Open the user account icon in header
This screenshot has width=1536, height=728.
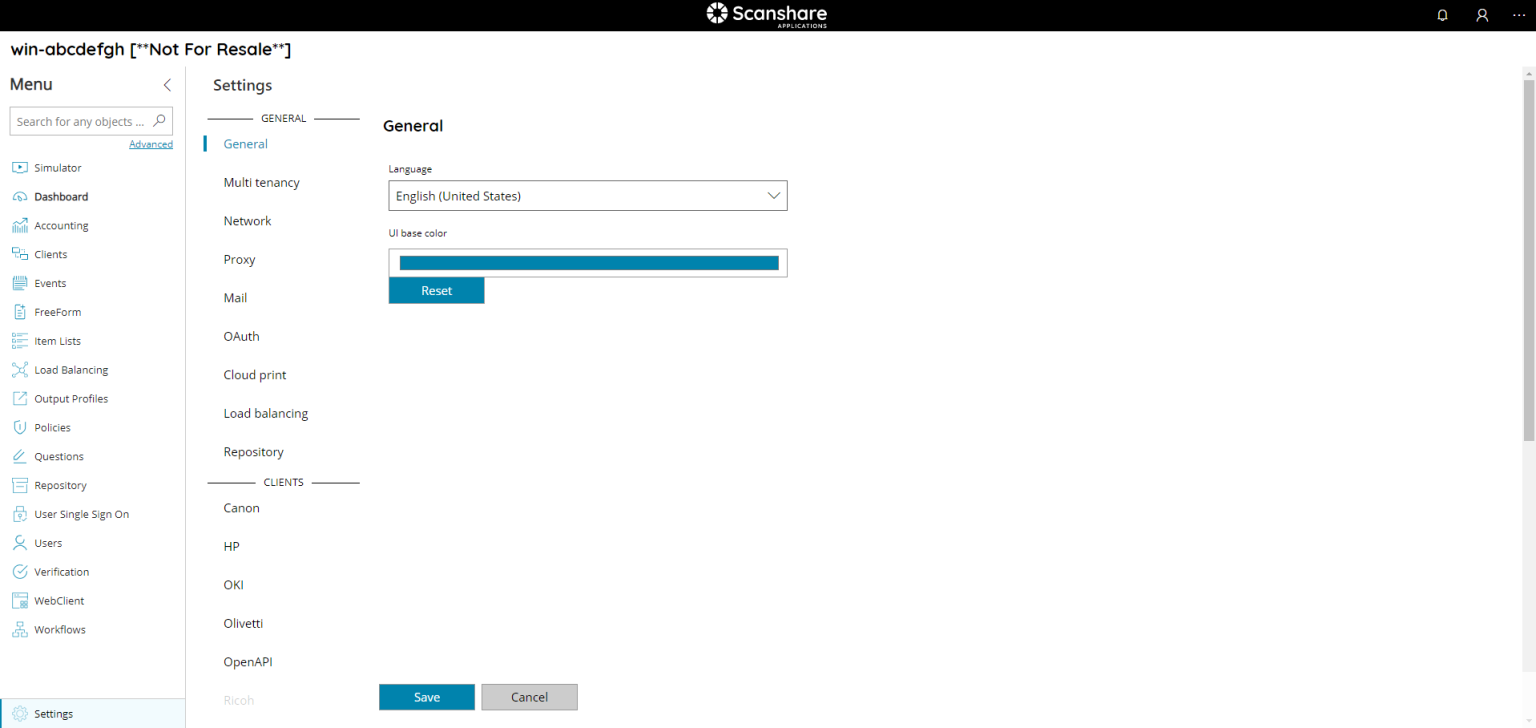pyautogui.click(x=1482, y=15)
